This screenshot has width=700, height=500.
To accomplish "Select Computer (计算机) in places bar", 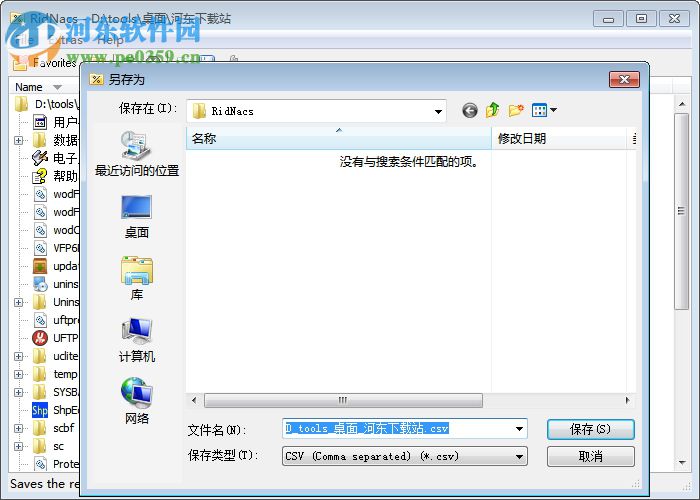I will click(x=137, y=341).
